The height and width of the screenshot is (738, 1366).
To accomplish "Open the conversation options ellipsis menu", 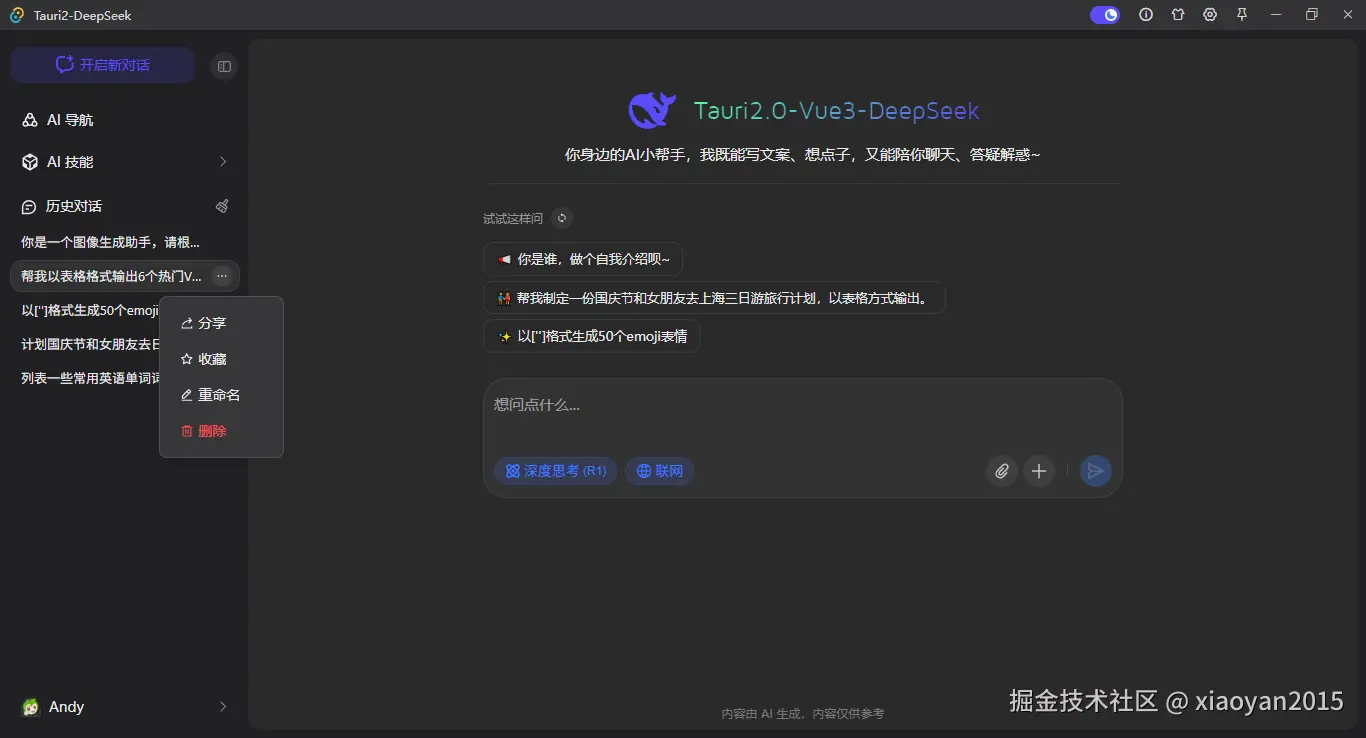I will click(x=222, y=276).
